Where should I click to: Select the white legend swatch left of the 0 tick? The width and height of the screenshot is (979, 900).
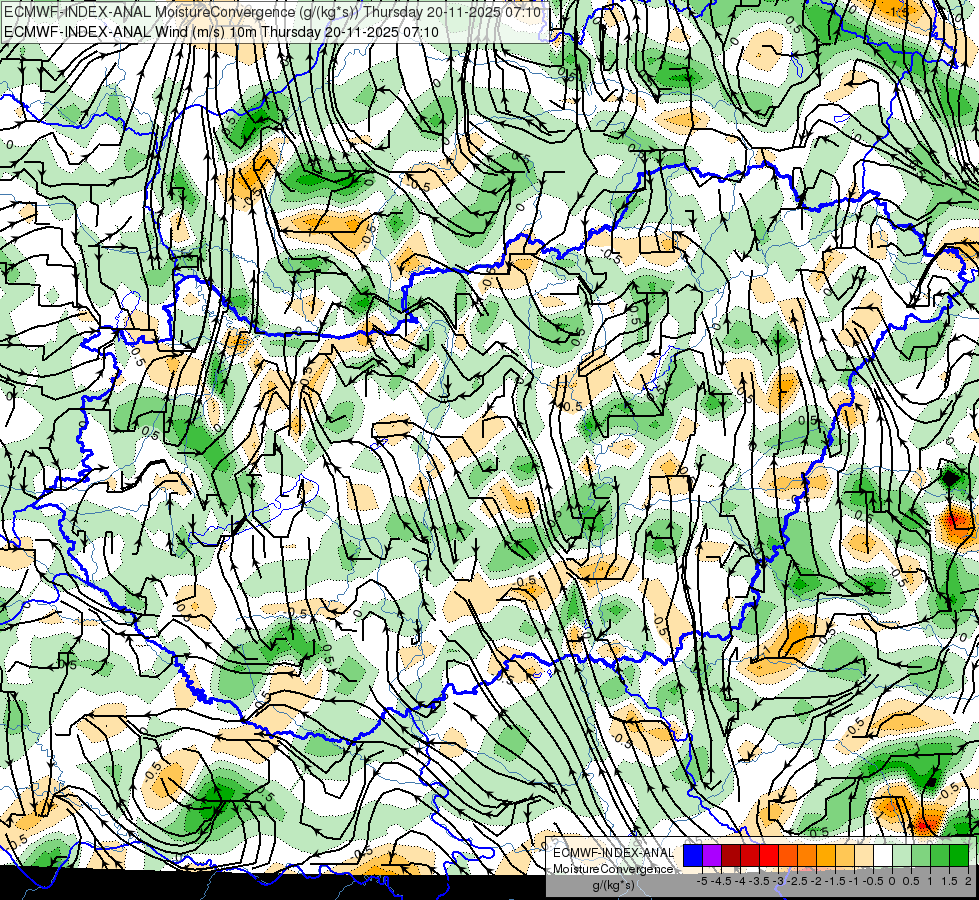[x=883, y=856]
